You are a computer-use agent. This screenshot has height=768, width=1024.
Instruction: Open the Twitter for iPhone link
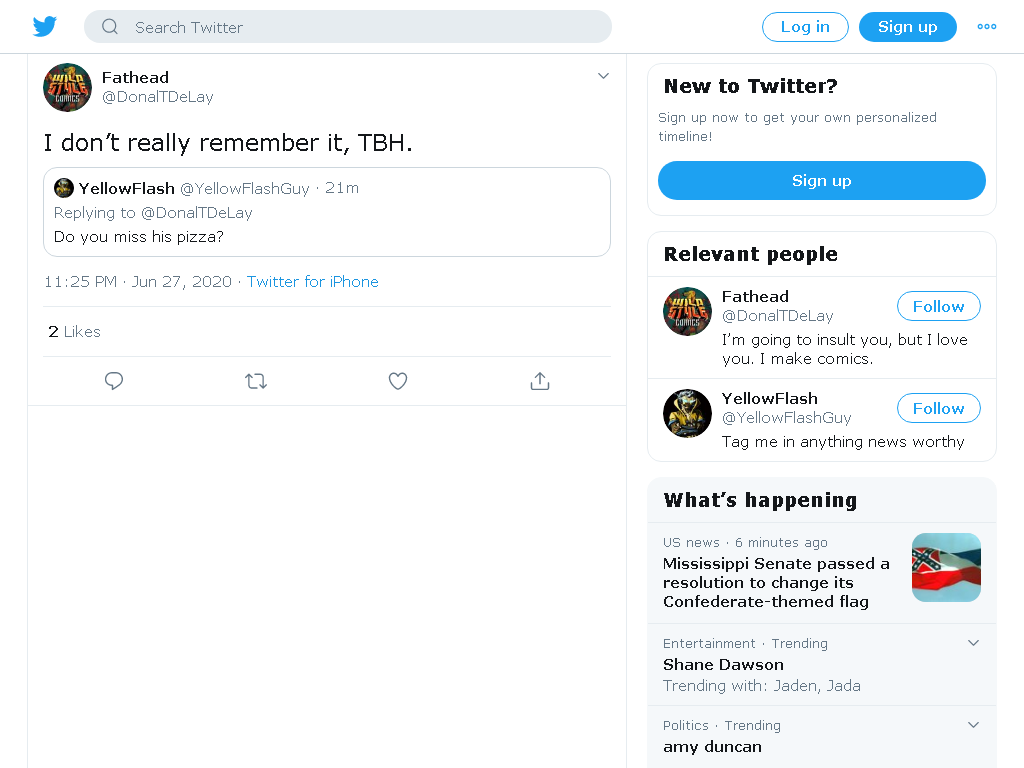(312, 281)
